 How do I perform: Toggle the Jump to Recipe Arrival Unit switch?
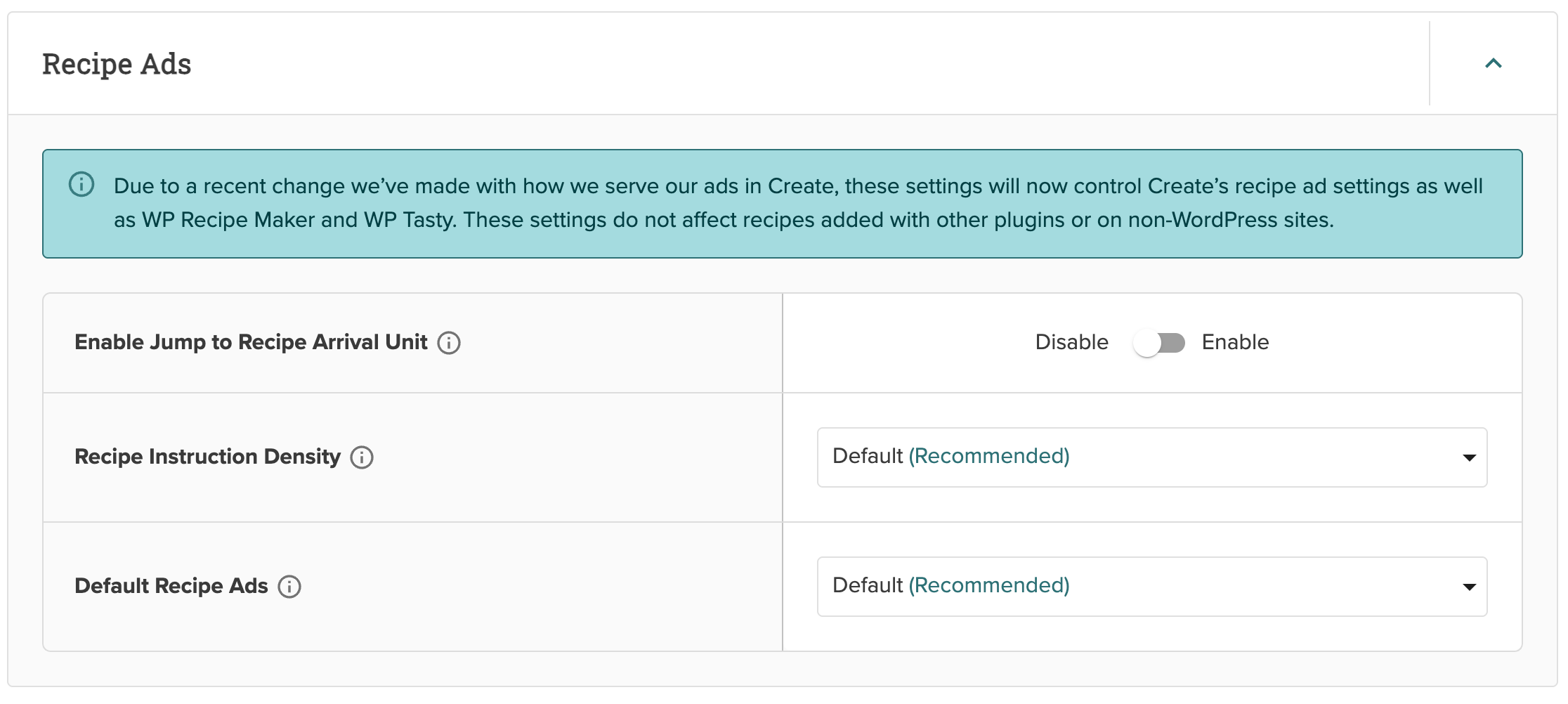click(1159, 343)
